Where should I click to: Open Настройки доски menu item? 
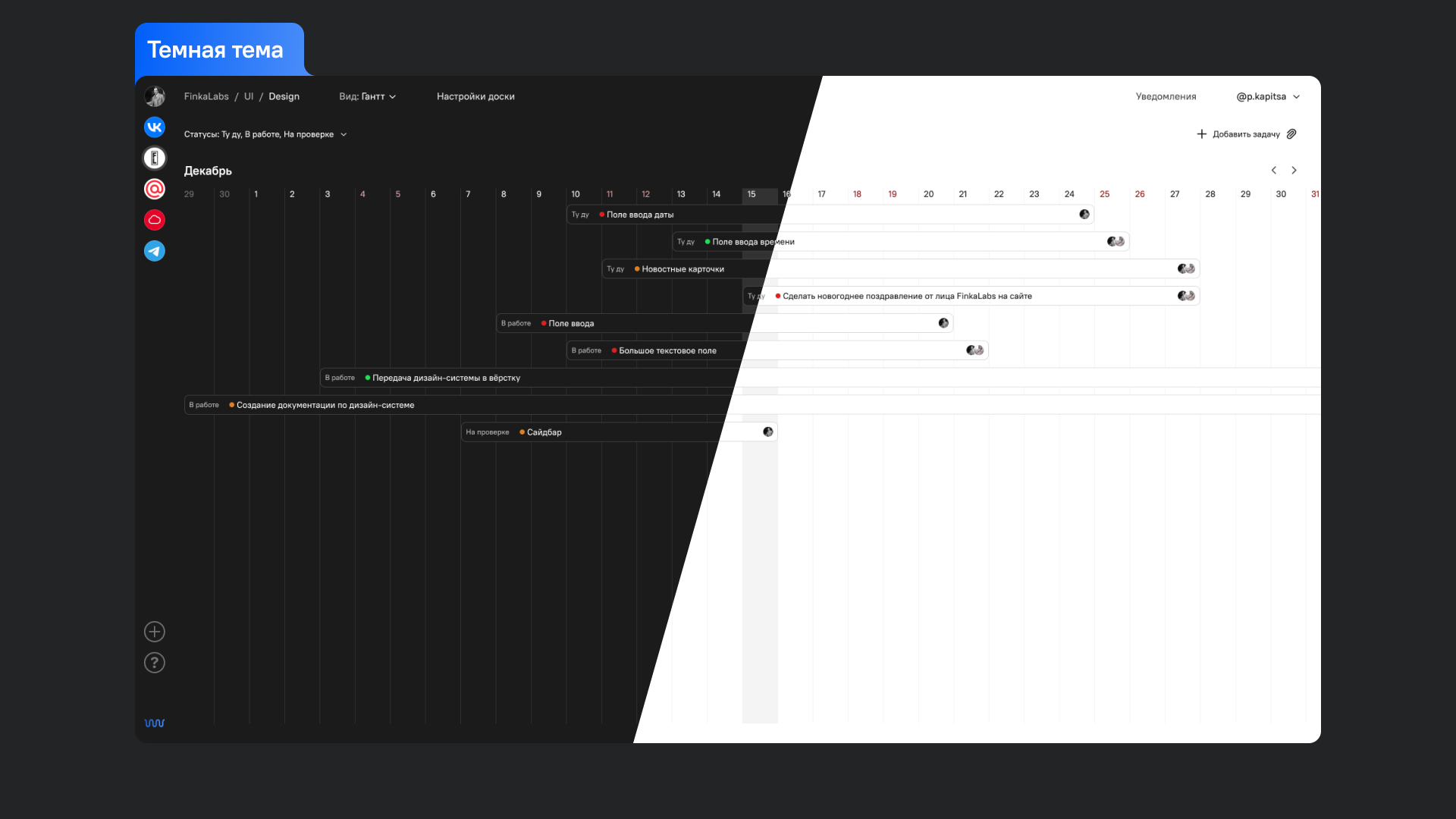coord(475,96)
